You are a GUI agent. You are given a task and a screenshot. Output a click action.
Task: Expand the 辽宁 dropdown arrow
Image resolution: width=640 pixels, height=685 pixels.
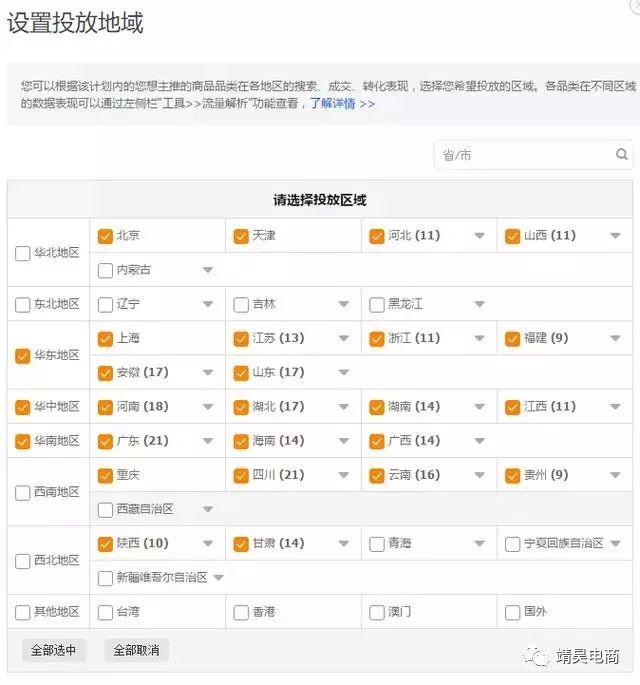208,304
